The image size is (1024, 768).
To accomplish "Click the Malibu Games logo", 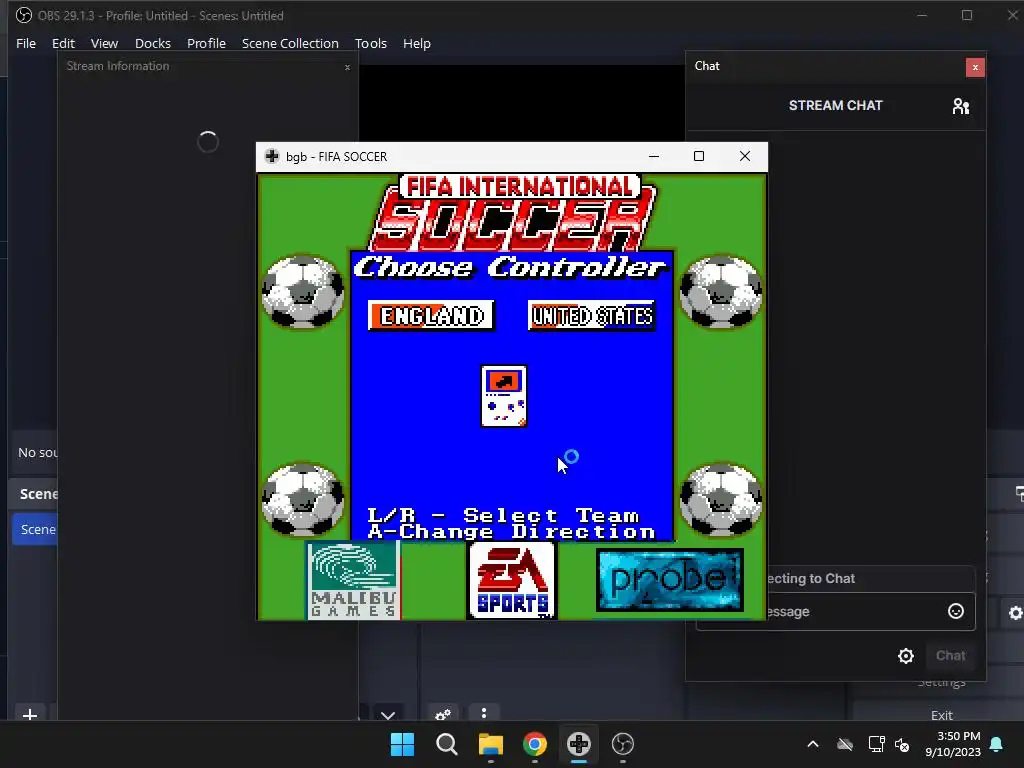I will [x=353, y=580].
